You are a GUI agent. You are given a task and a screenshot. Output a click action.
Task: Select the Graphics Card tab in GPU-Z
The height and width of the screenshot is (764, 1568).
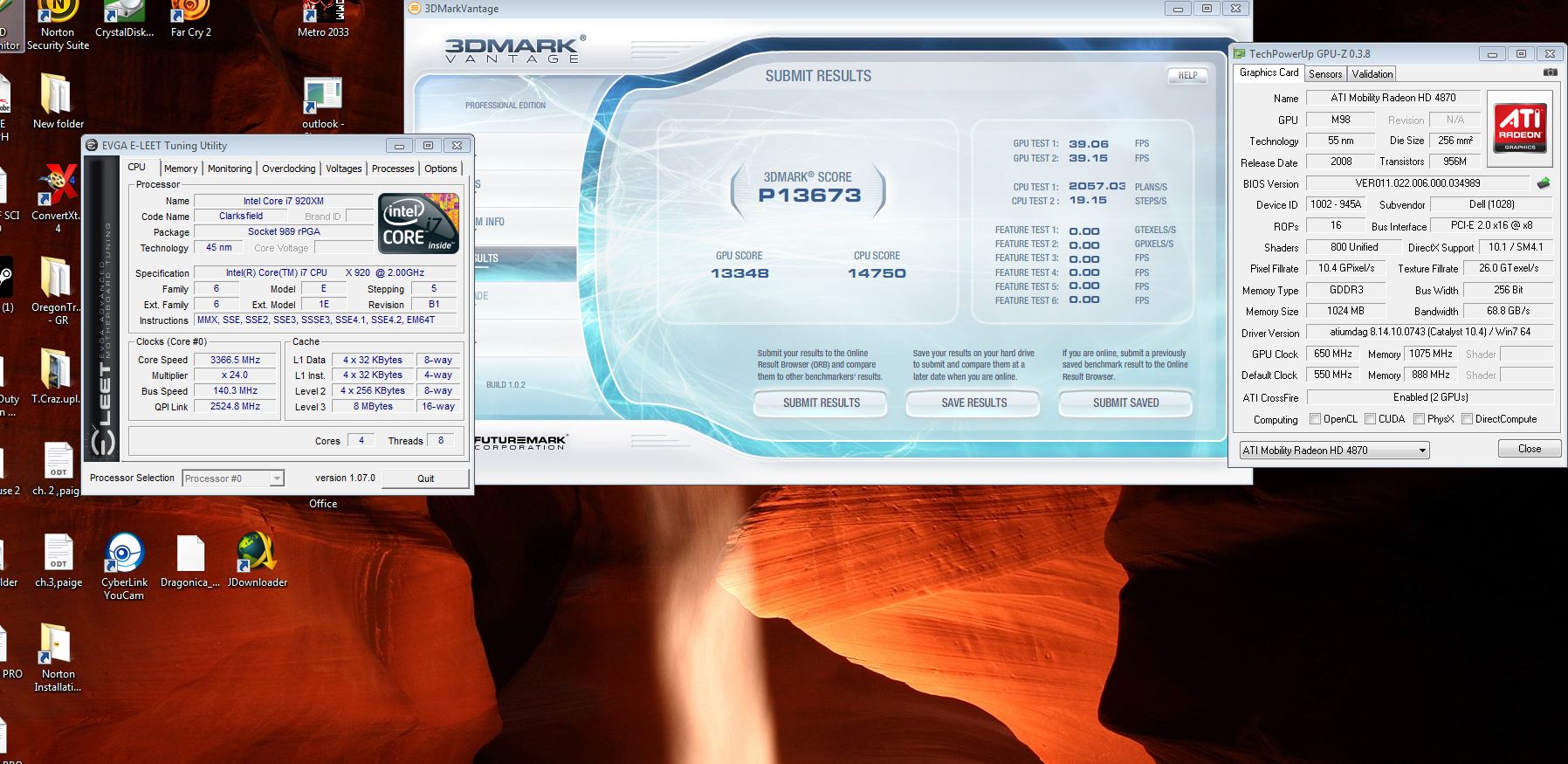1269,72
